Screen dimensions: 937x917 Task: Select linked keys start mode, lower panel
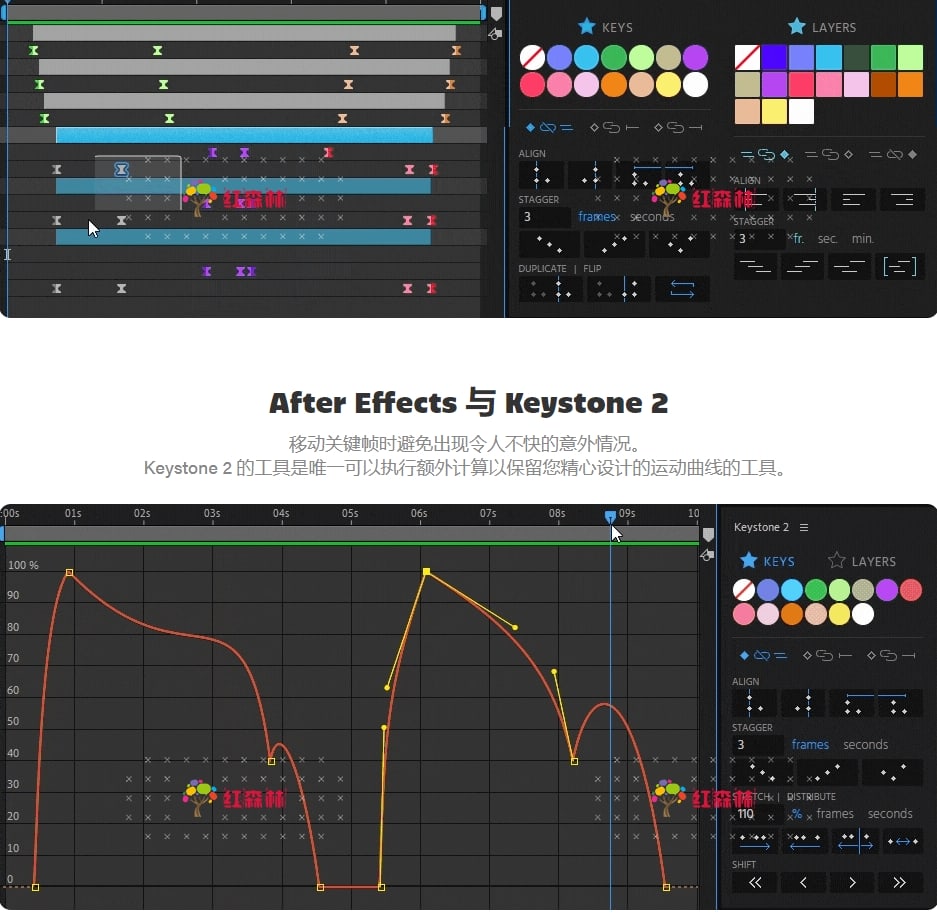point(828,655)
